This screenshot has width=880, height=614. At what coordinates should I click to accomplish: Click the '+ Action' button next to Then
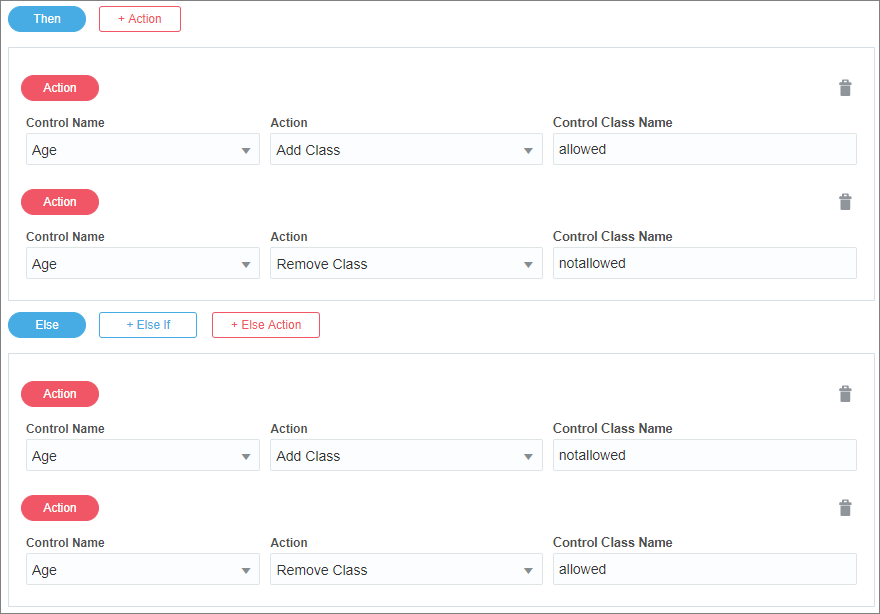point(140,19)
